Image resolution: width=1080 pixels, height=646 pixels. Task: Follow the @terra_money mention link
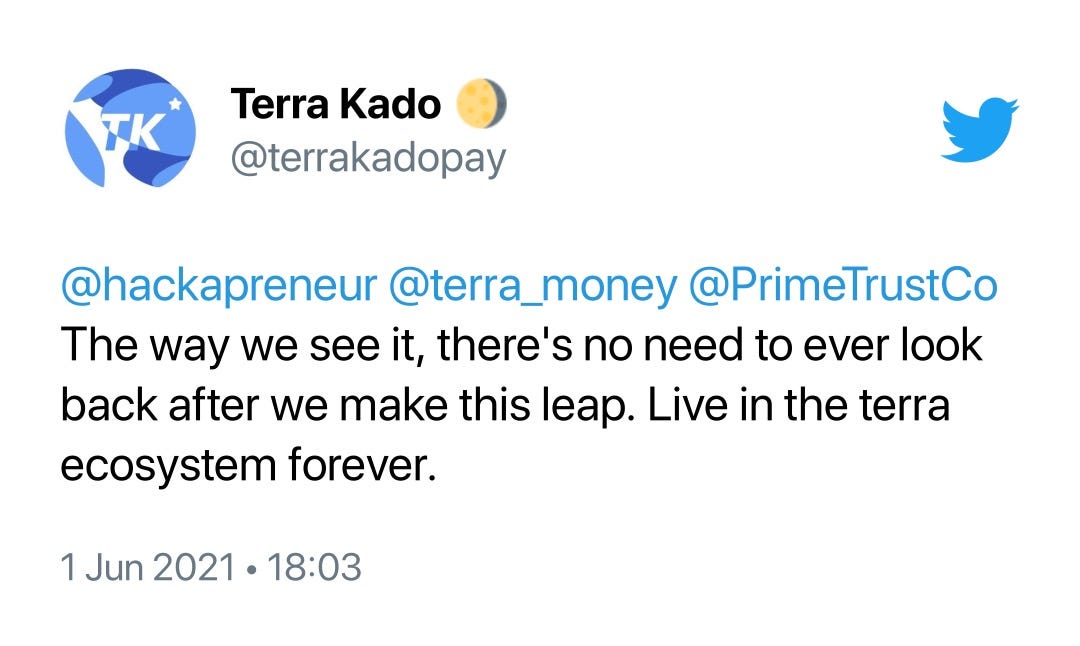point(533,285)
